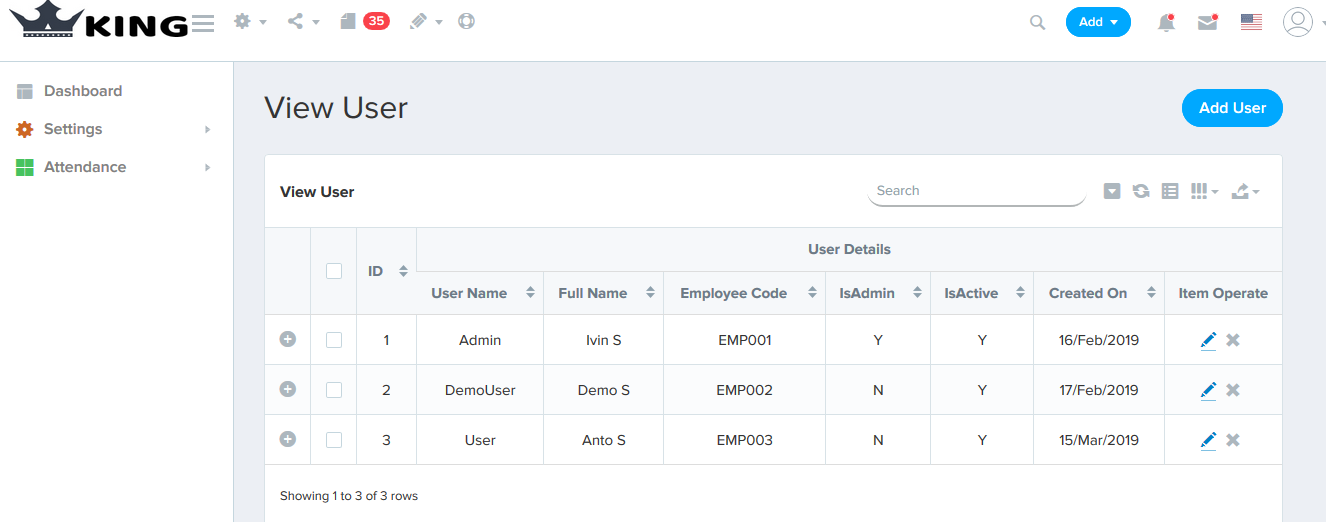1326x522 pixels.
Task: Expand the Attendance sidebar menu
Action: click(x=85, y=167)
